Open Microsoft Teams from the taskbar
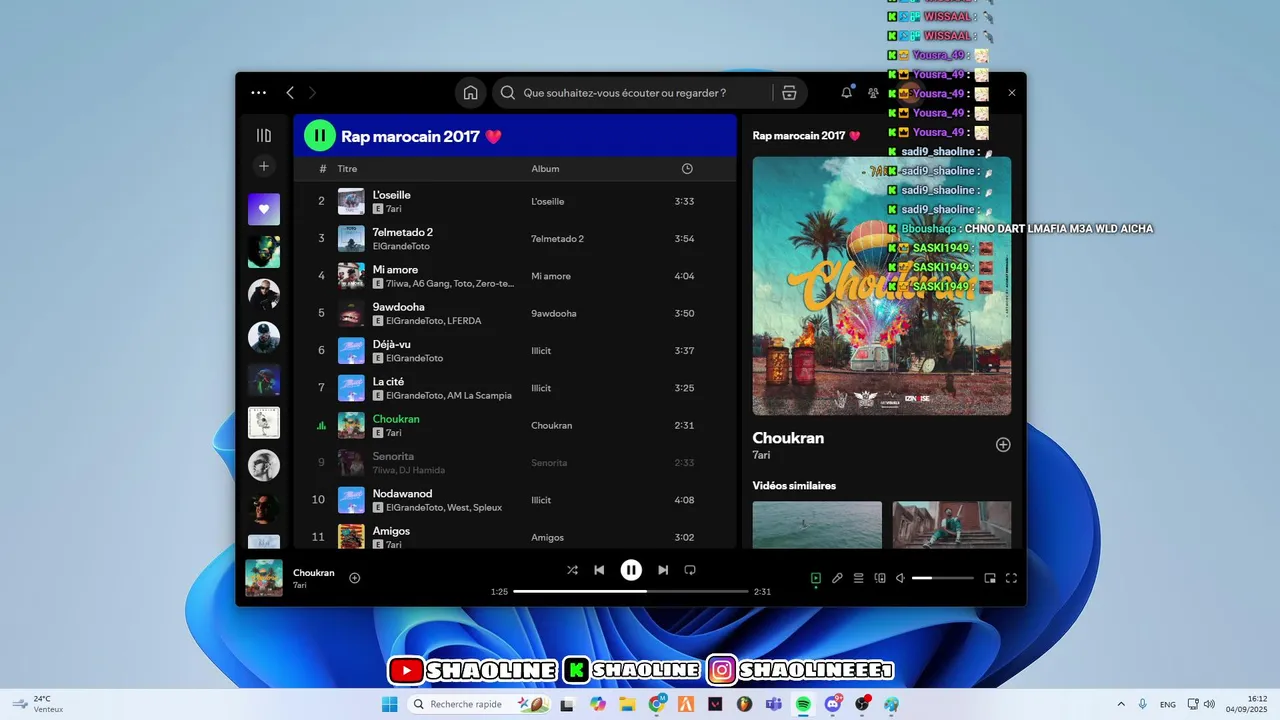 coord(774,704)
